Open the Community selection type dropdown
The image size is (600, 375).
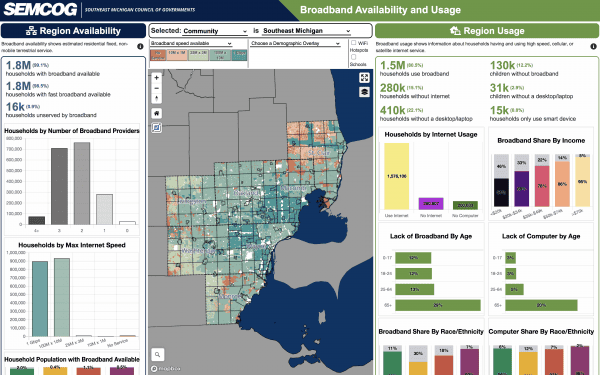coord(215,31)
